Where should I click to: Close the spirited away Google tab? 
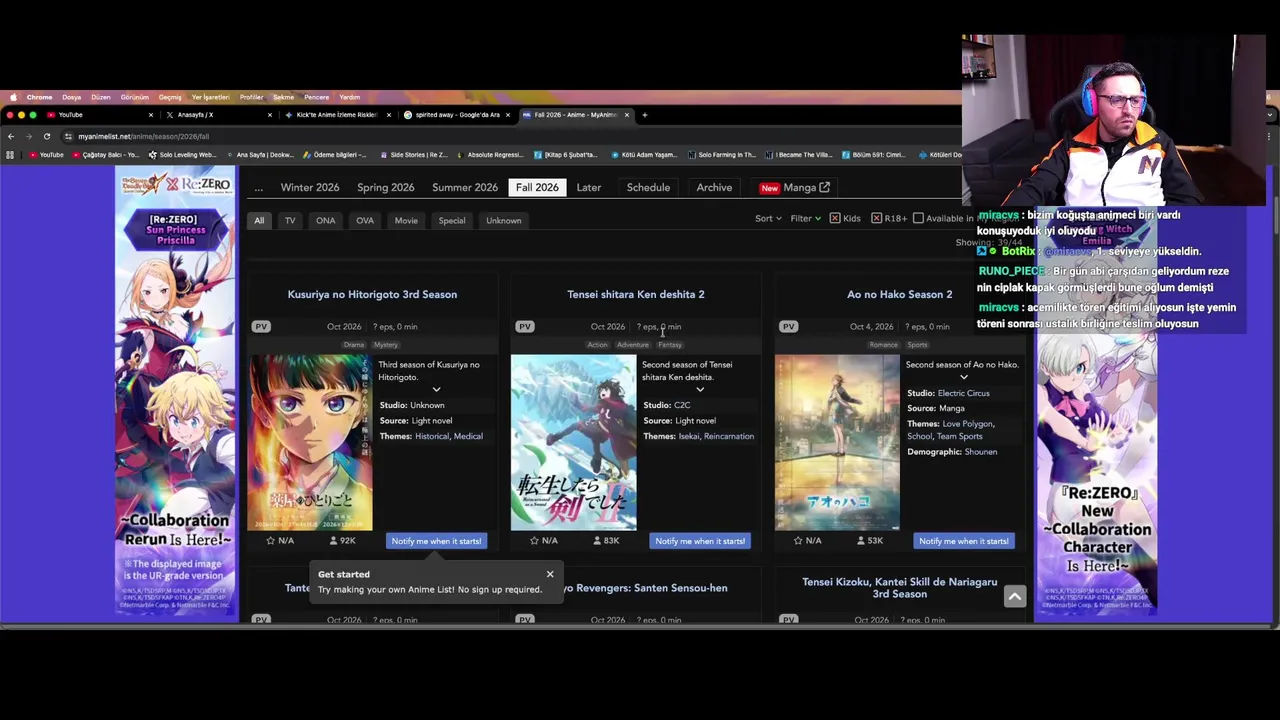click(507, 115)
